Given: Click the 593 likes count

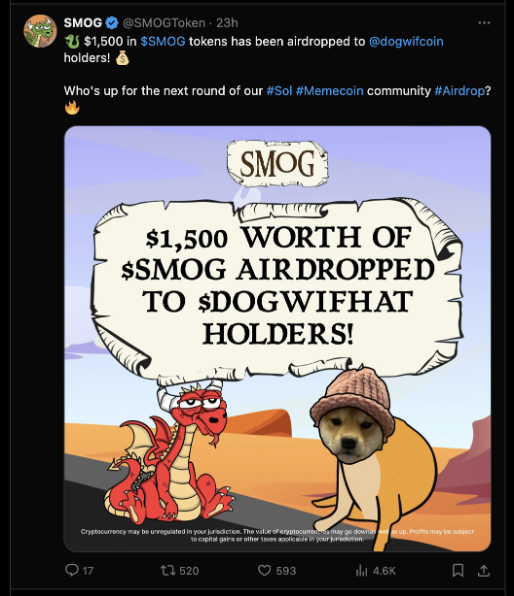Looking at the screenshot, I should click(x=286, y=571).
